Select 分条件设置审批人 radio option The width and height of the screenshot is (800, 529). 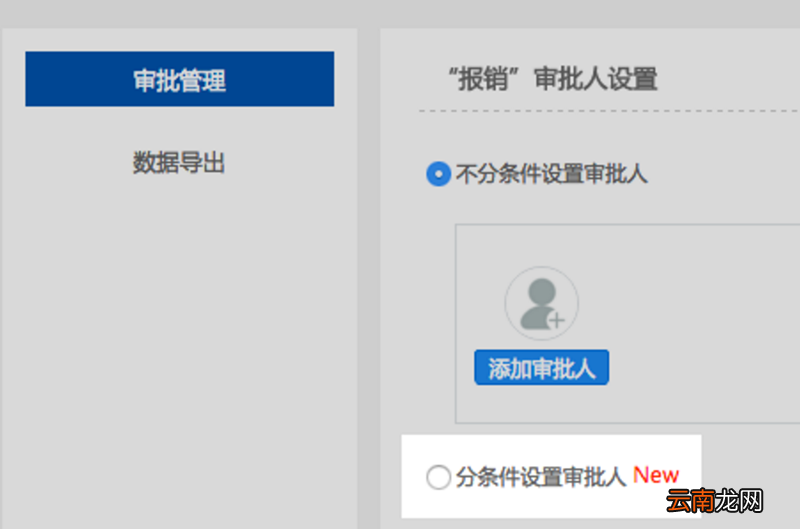(x=438, y=477)
